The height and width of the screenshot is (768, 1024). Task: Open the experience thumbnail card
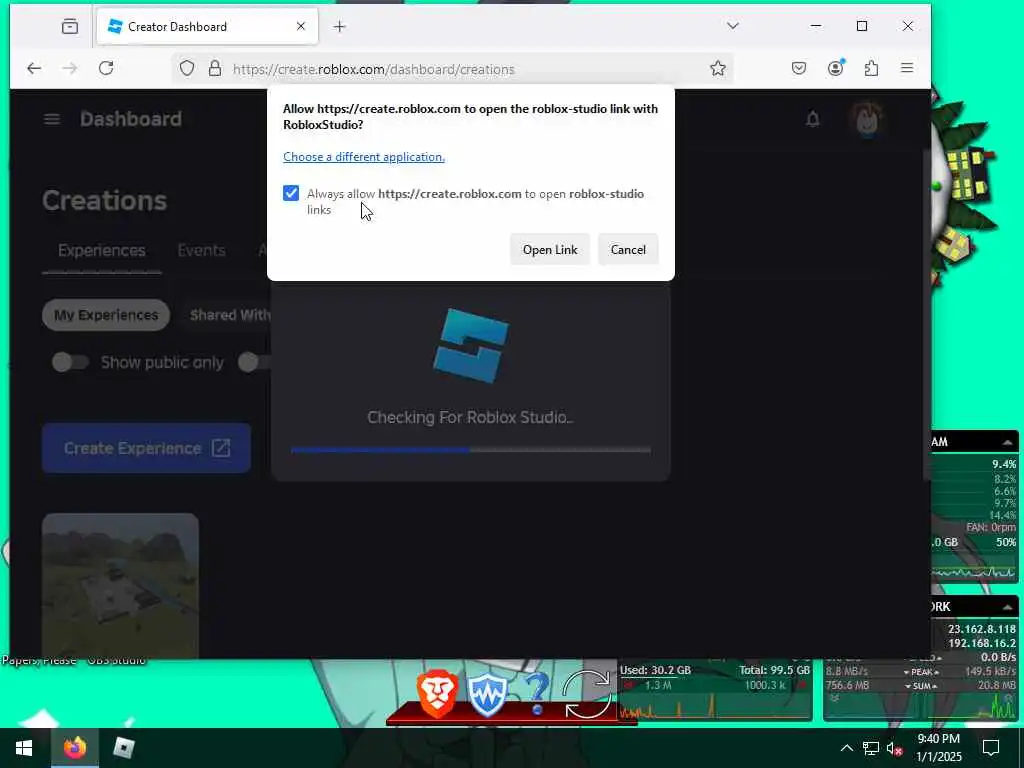[120, 585]
